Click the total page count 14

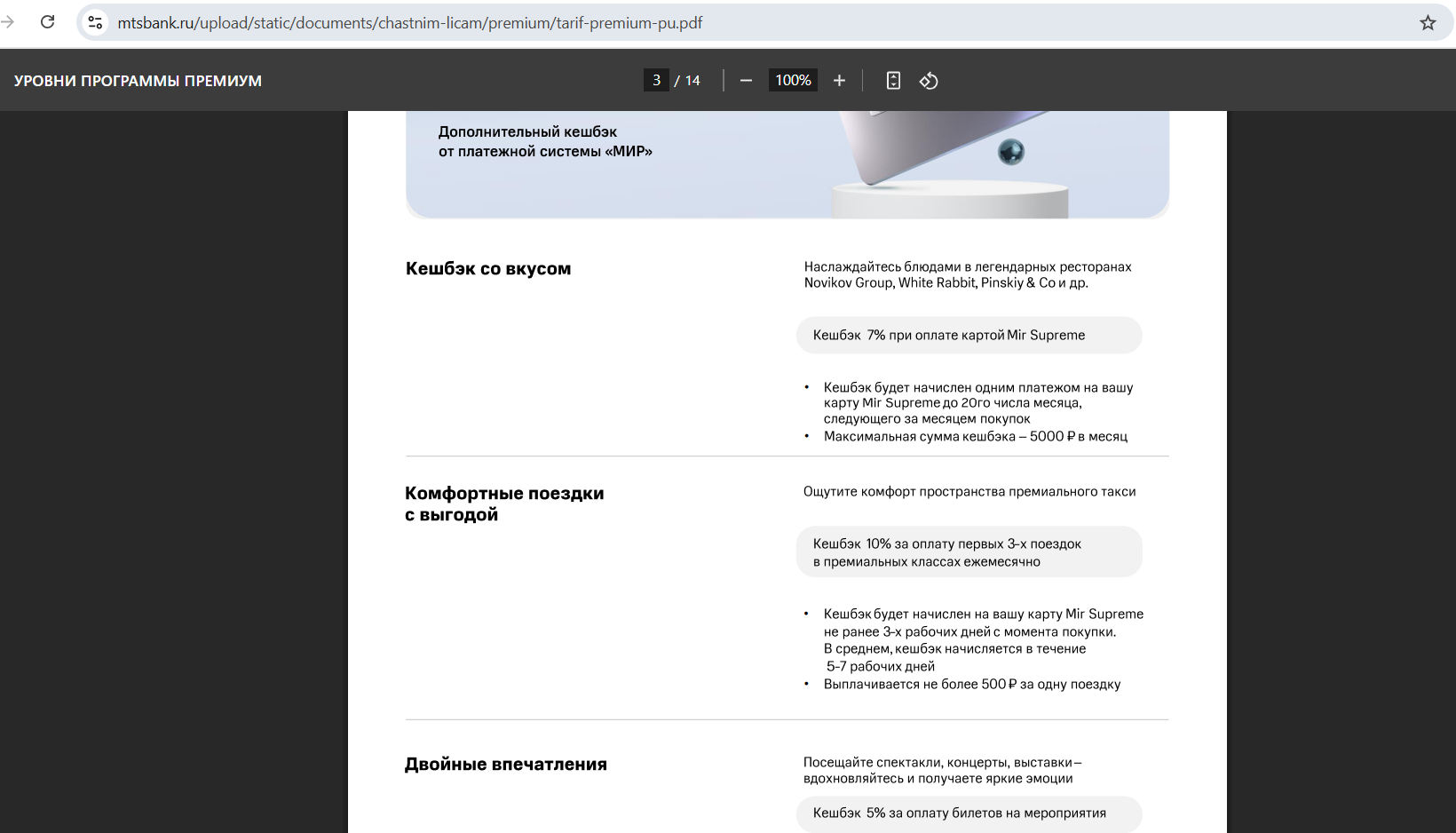pos(692,81)
